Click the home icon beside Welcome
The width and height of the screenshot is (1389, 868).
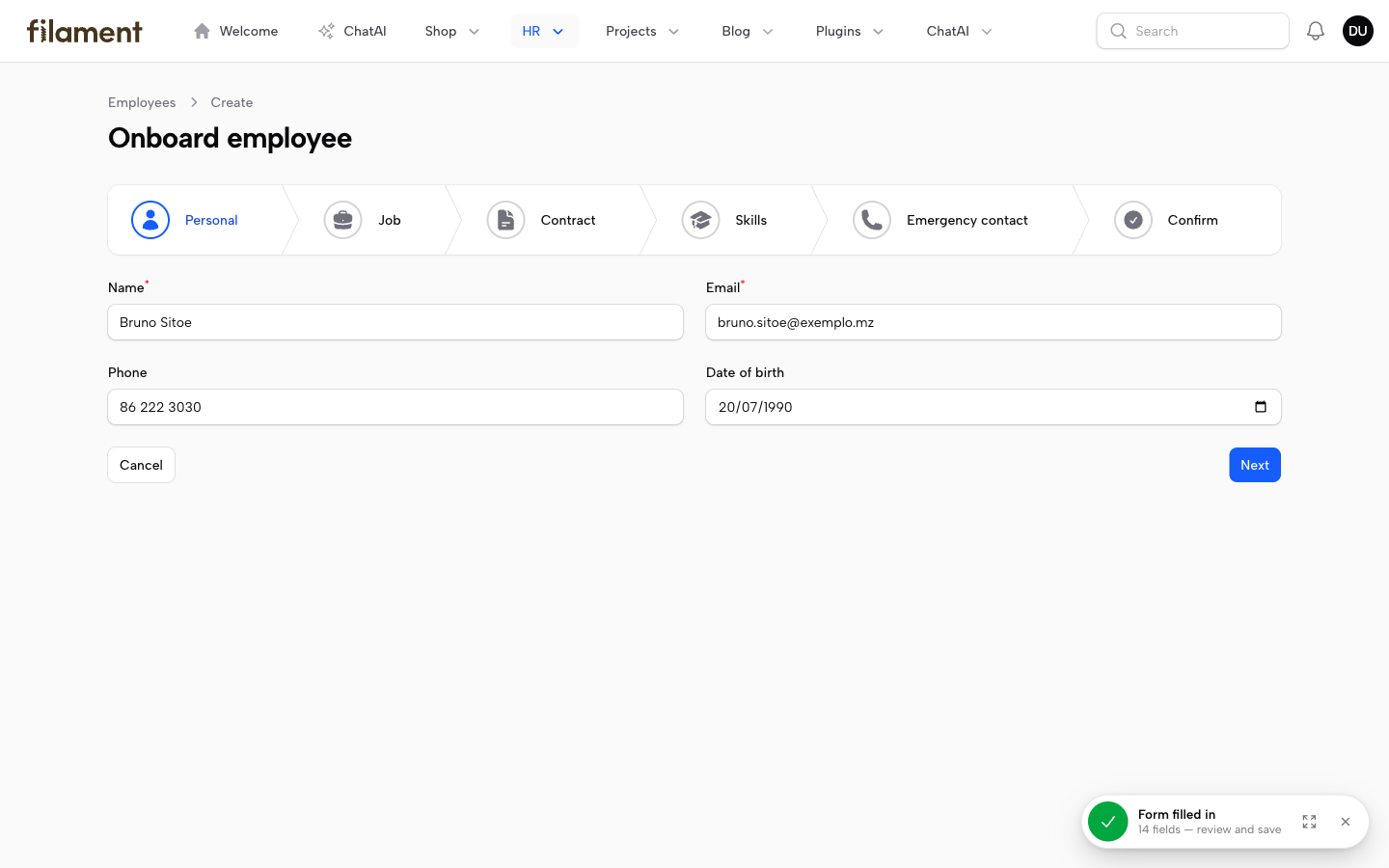click(202, 31)
